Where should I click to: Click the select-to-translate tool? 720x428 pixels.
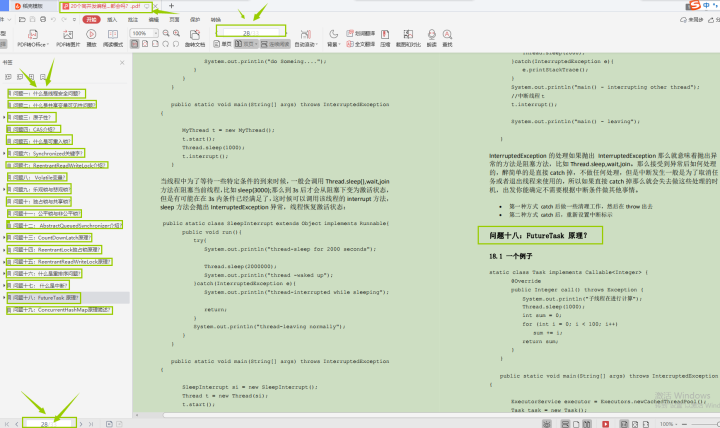point(360,34)
